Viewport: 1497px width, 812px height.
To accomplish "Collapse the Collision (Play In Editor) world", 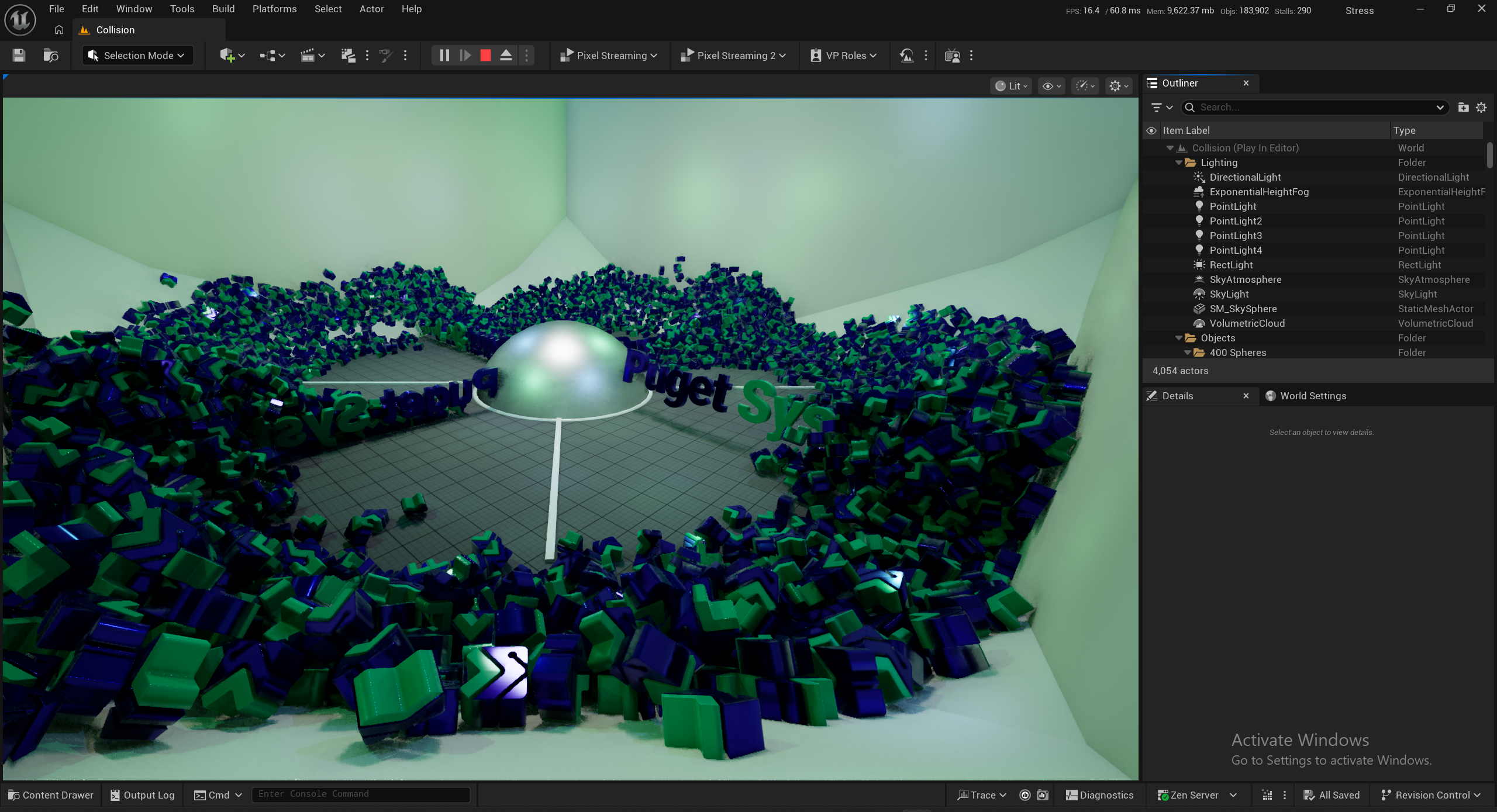I will pyautogui.click(x=1170, y=148).
